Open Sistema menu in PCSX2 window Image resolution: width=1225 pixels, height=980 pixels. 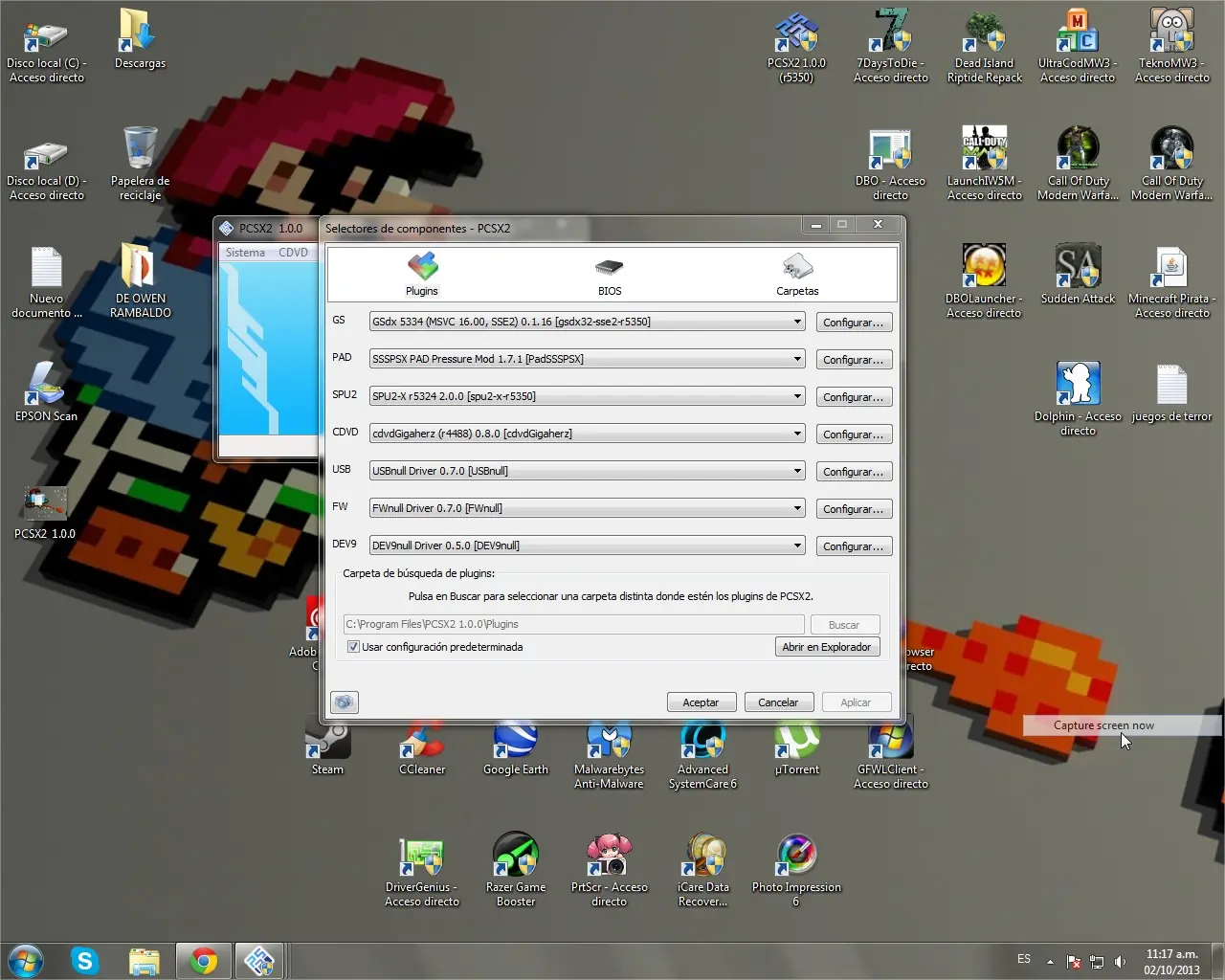(x=245, y=253)
